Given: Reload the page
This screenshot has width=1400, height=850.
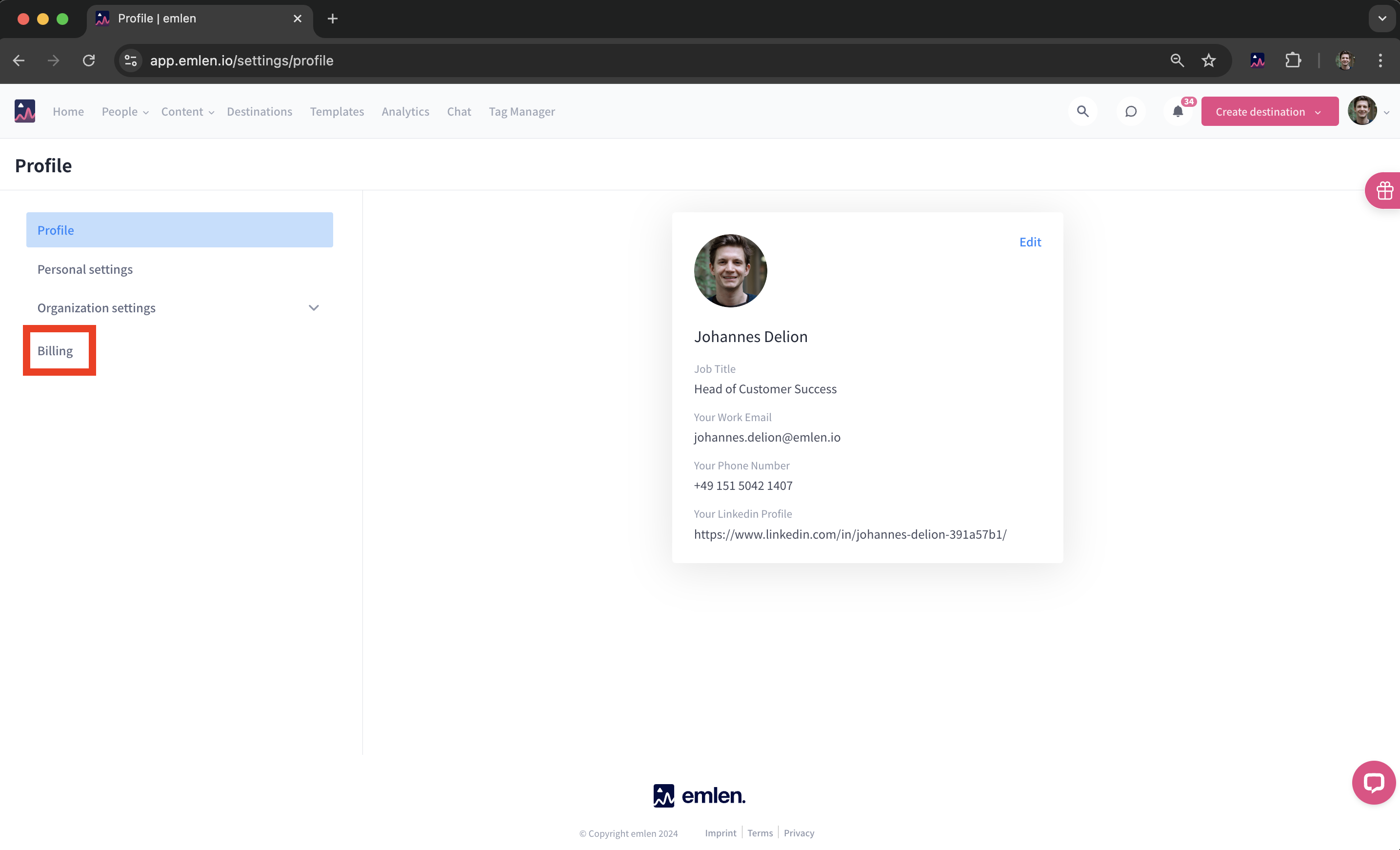Looking at the screenshot, I should pyautogui.click(x=89, y=60).
